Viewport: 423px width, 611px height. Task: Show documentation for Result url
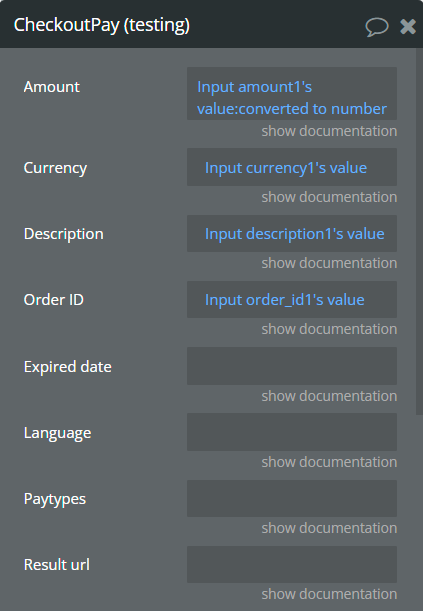click(329, 594)
